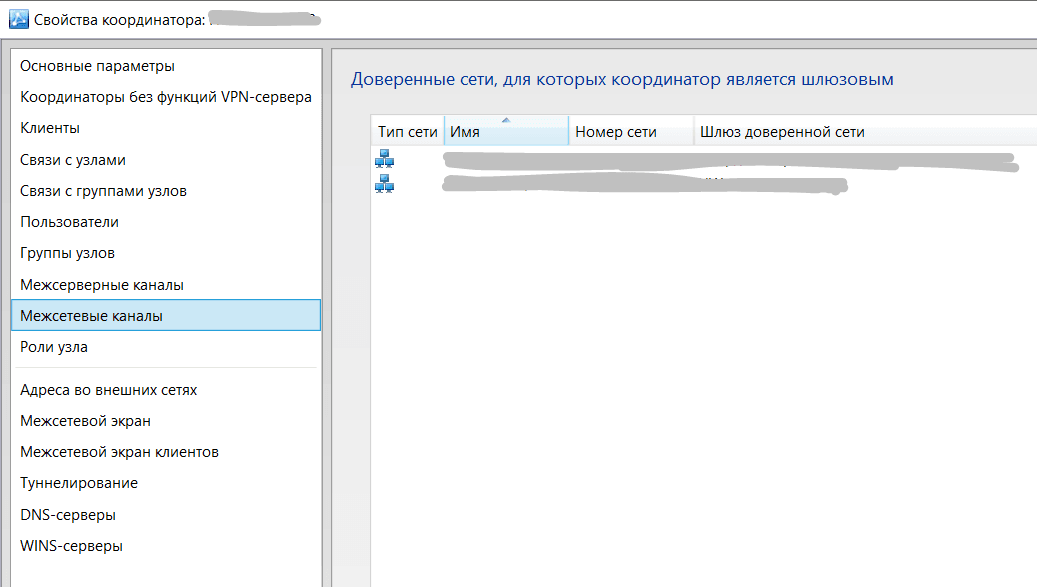Open the 'Туннелирование' section

[x=79, y=483]
